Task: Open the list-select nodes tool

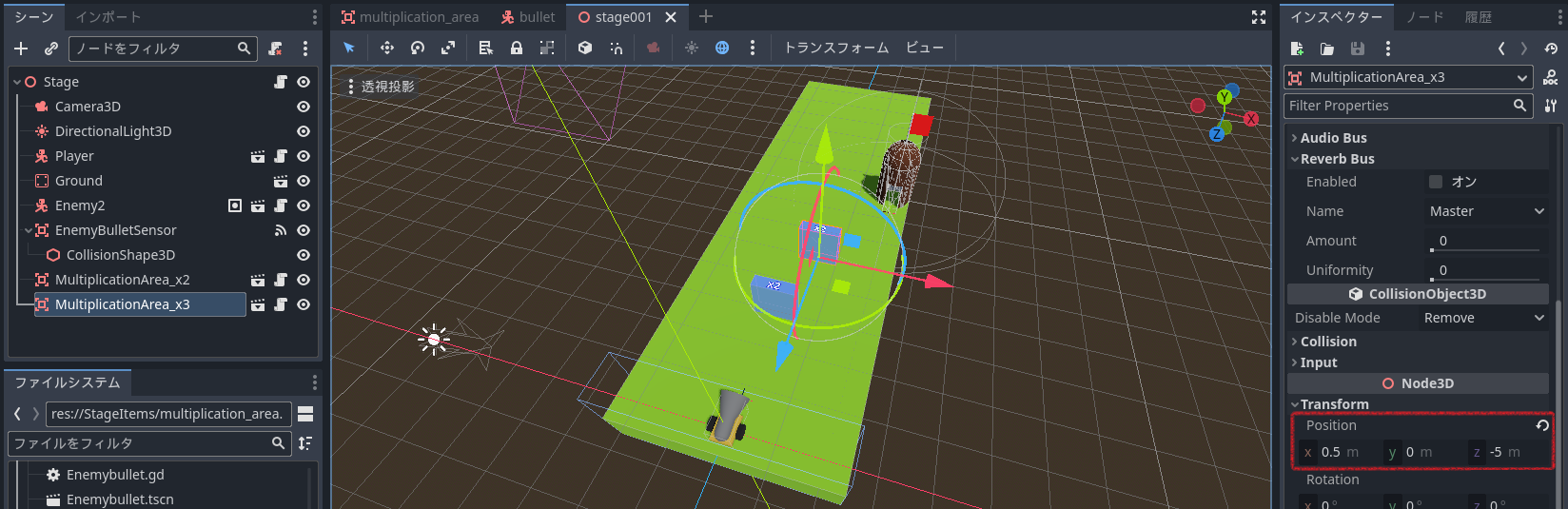Action: point(486,48)
